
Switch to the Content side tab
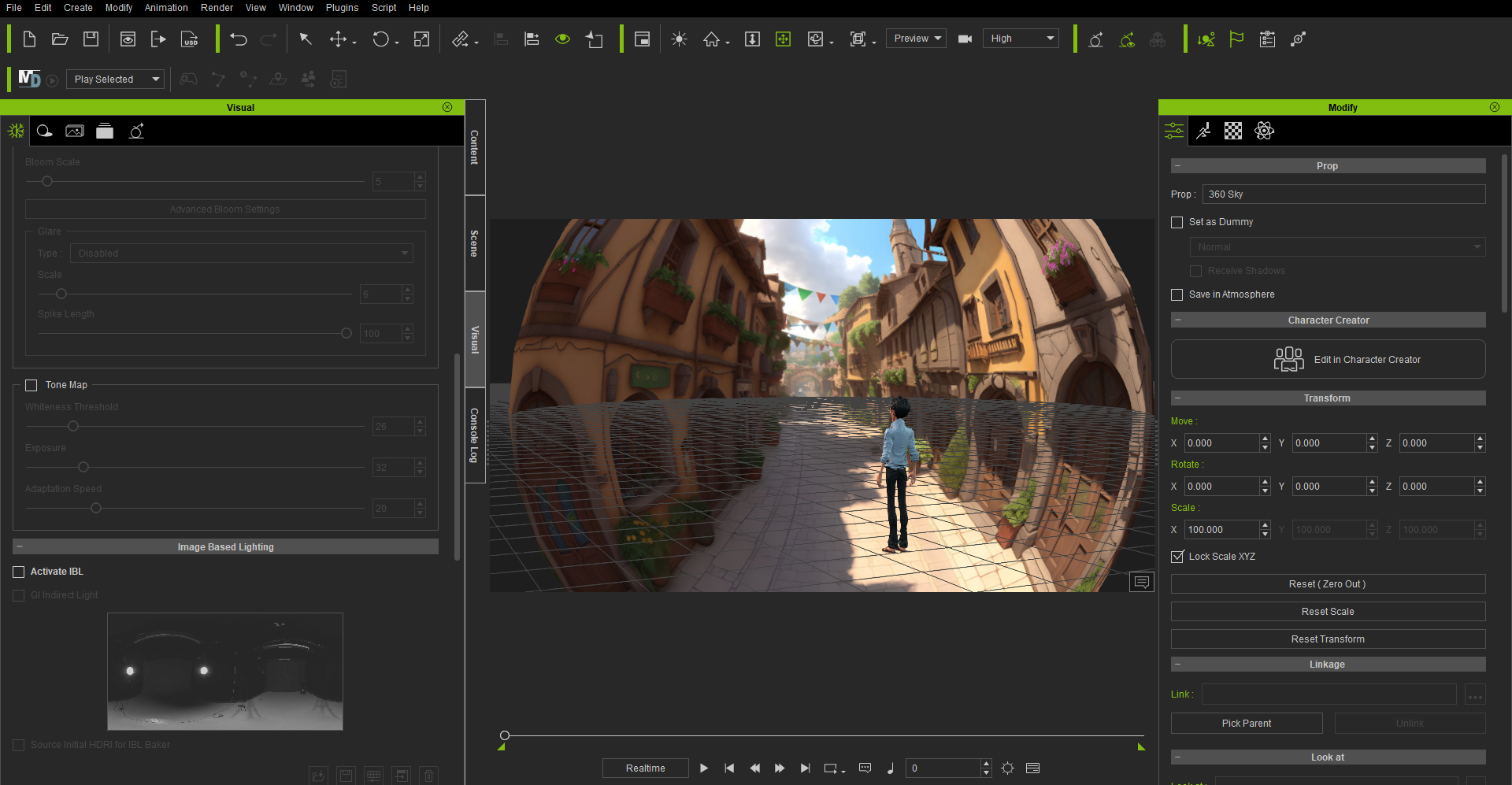[475, 147]
